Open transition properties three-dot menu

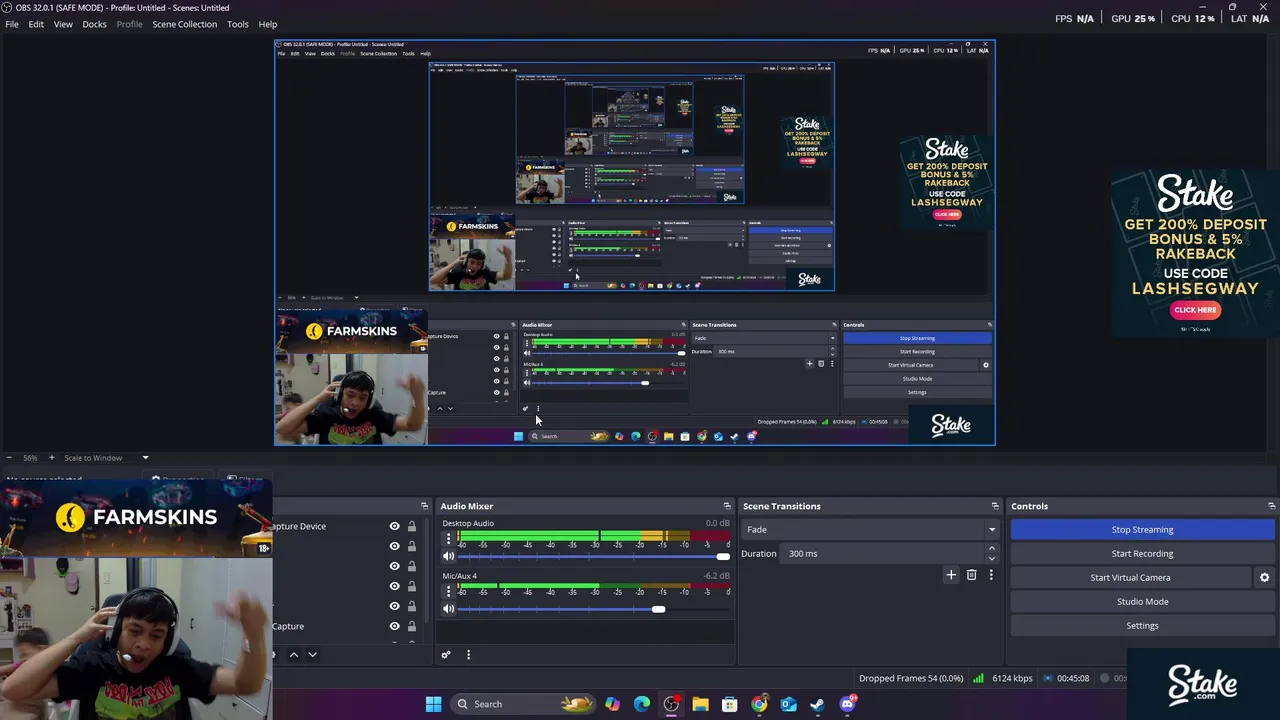click(991, 575)
